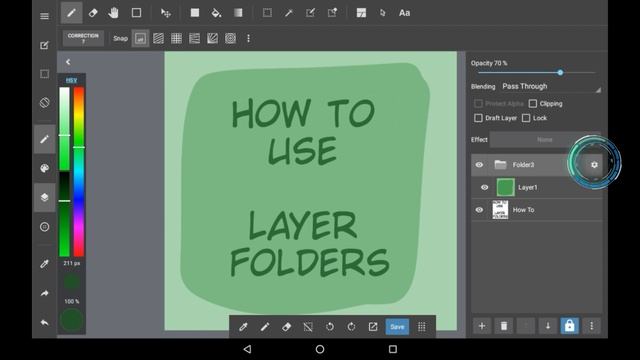
Task: Adjust the saturation brightness color bar
Action: point(64,172)
